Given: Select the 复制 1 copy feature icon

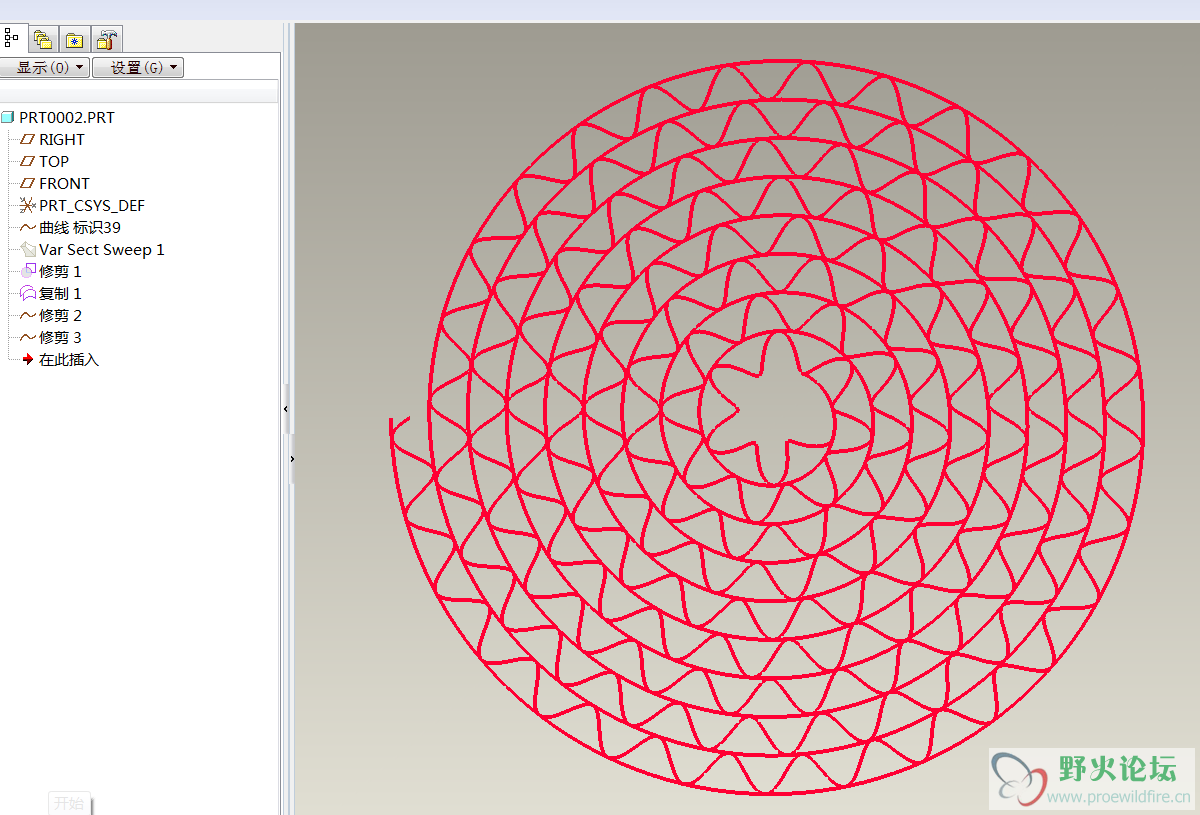Looking at the screenshot, I should pyautogui.click(x=28, y=293).
